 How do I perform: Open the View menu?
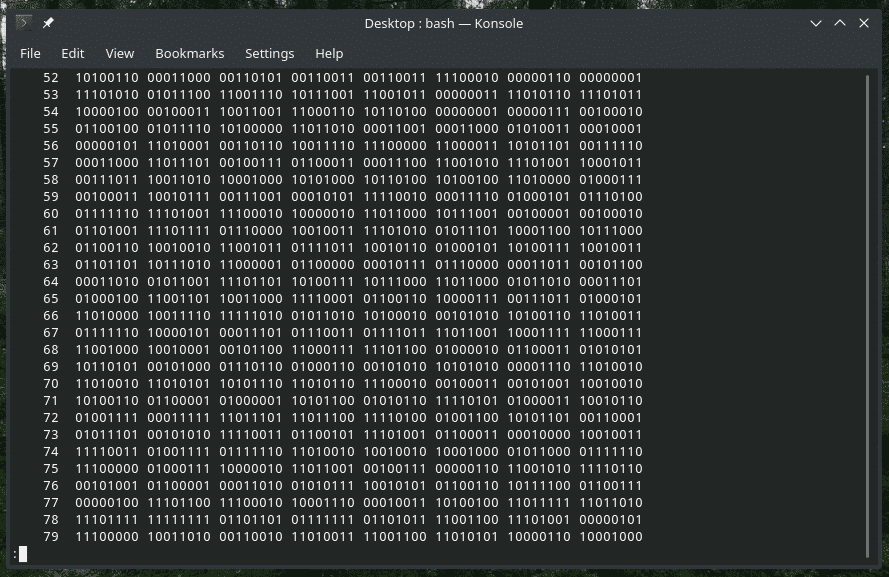click(x=119, y=53)
